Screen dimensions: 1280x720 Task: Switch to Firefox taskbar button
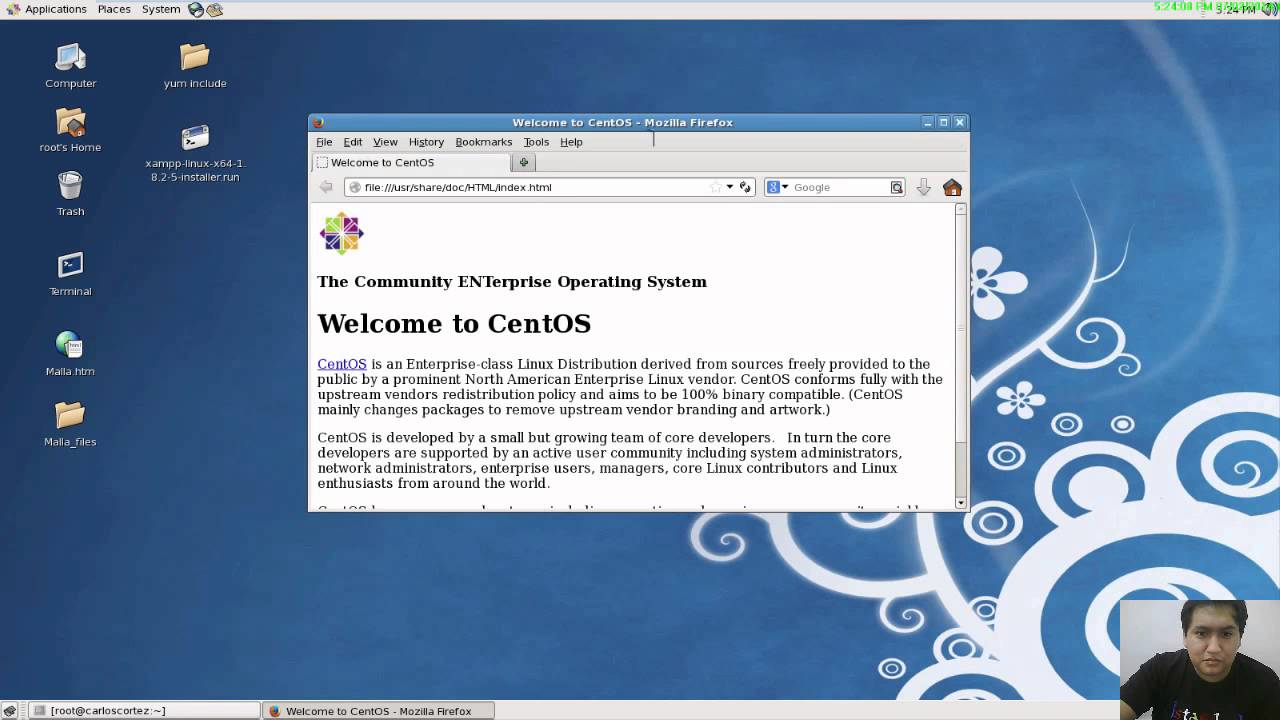point(380,711)
